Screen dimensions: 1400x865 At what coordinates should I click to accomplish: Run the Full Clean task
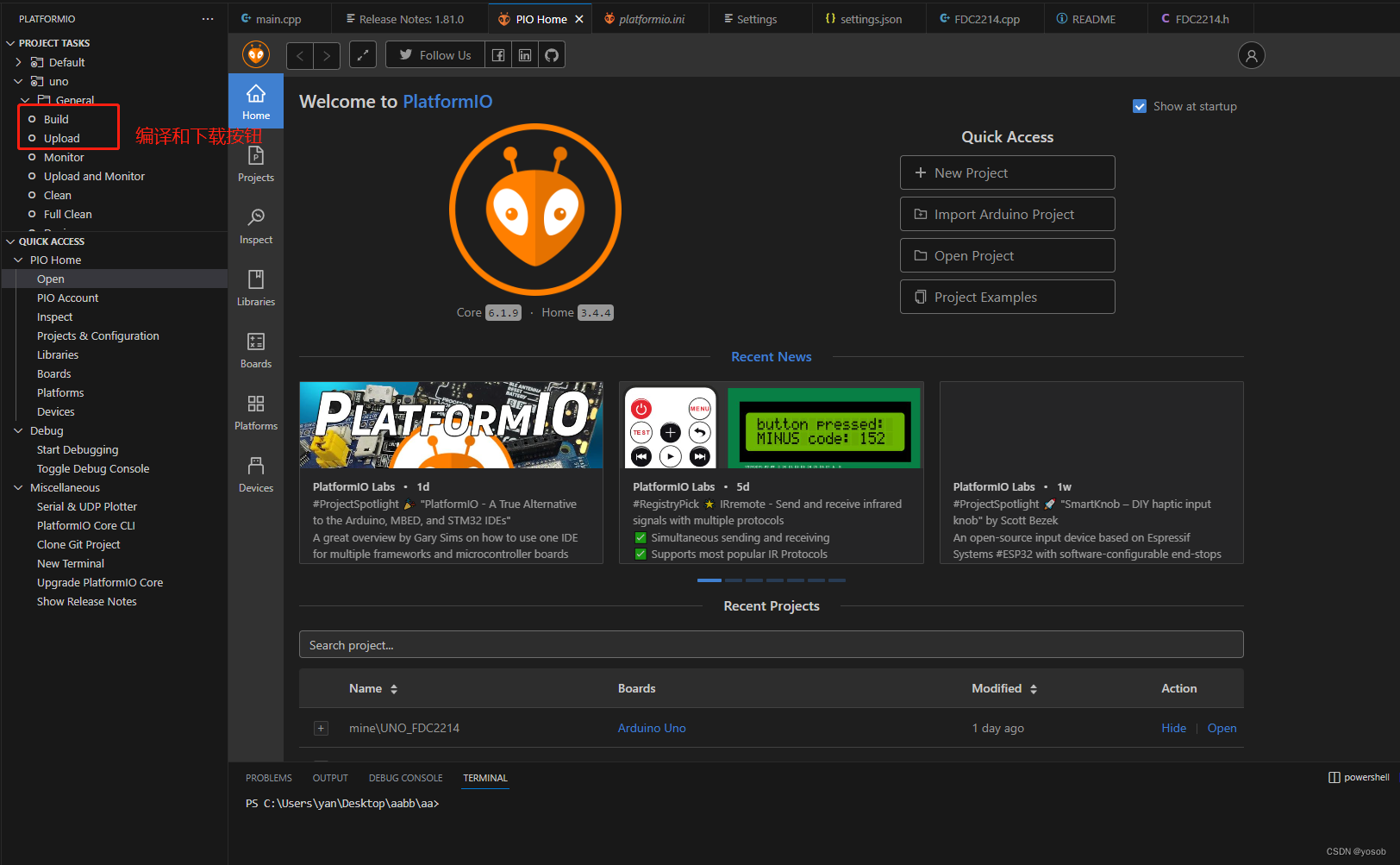(67, 214)
